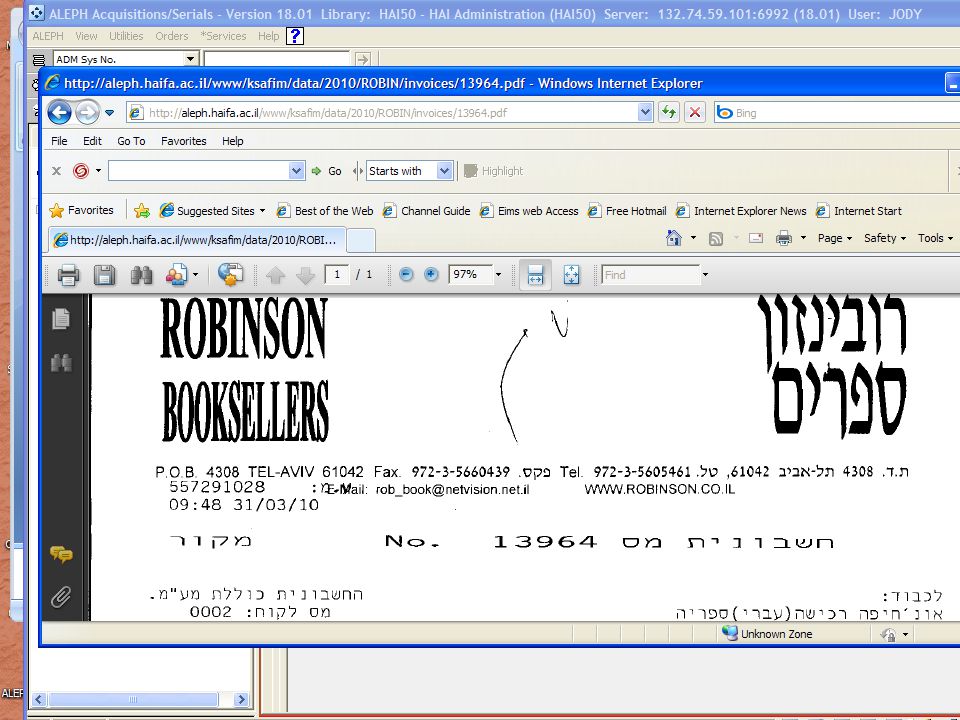Image resolution: width=960 pixels, height=720 pixels.
Task: Open the Search binoculars panel in sidebar
Action: (61, 362)
